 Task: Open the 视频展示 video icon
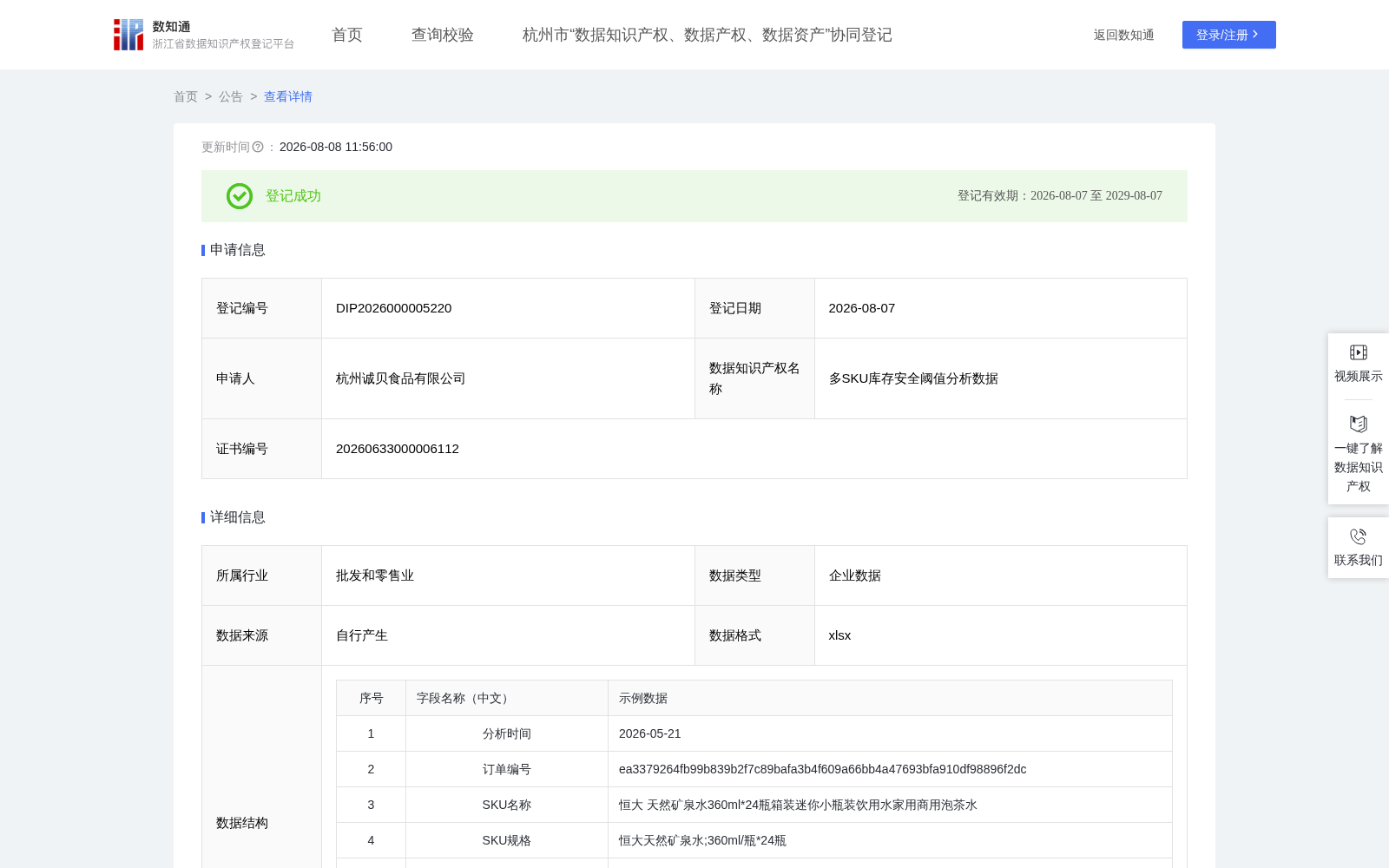[x=1359, y=352]
